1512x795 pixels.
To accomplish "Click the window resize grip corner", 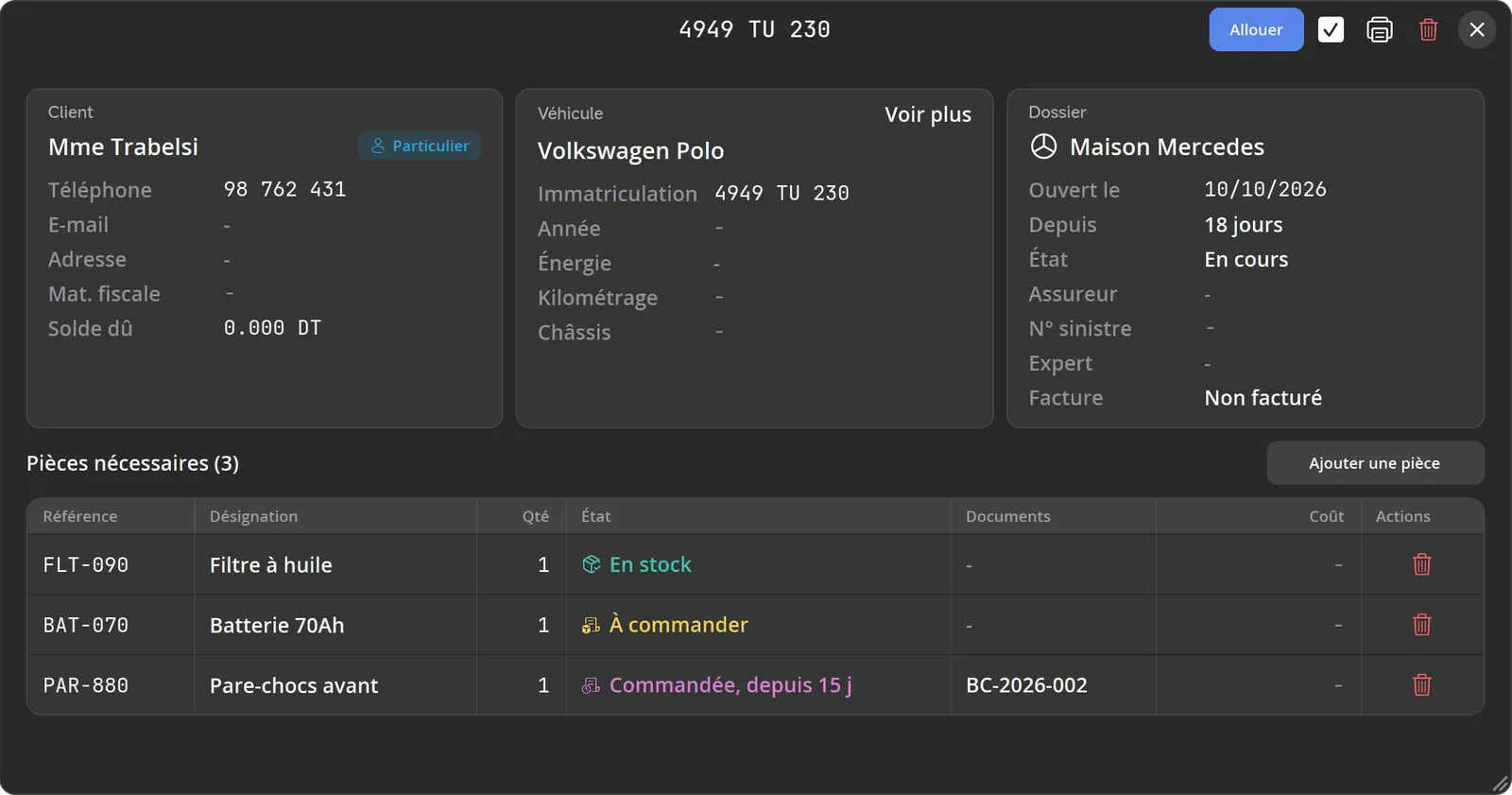I will pyautogui.click(x=1500, y=784).
